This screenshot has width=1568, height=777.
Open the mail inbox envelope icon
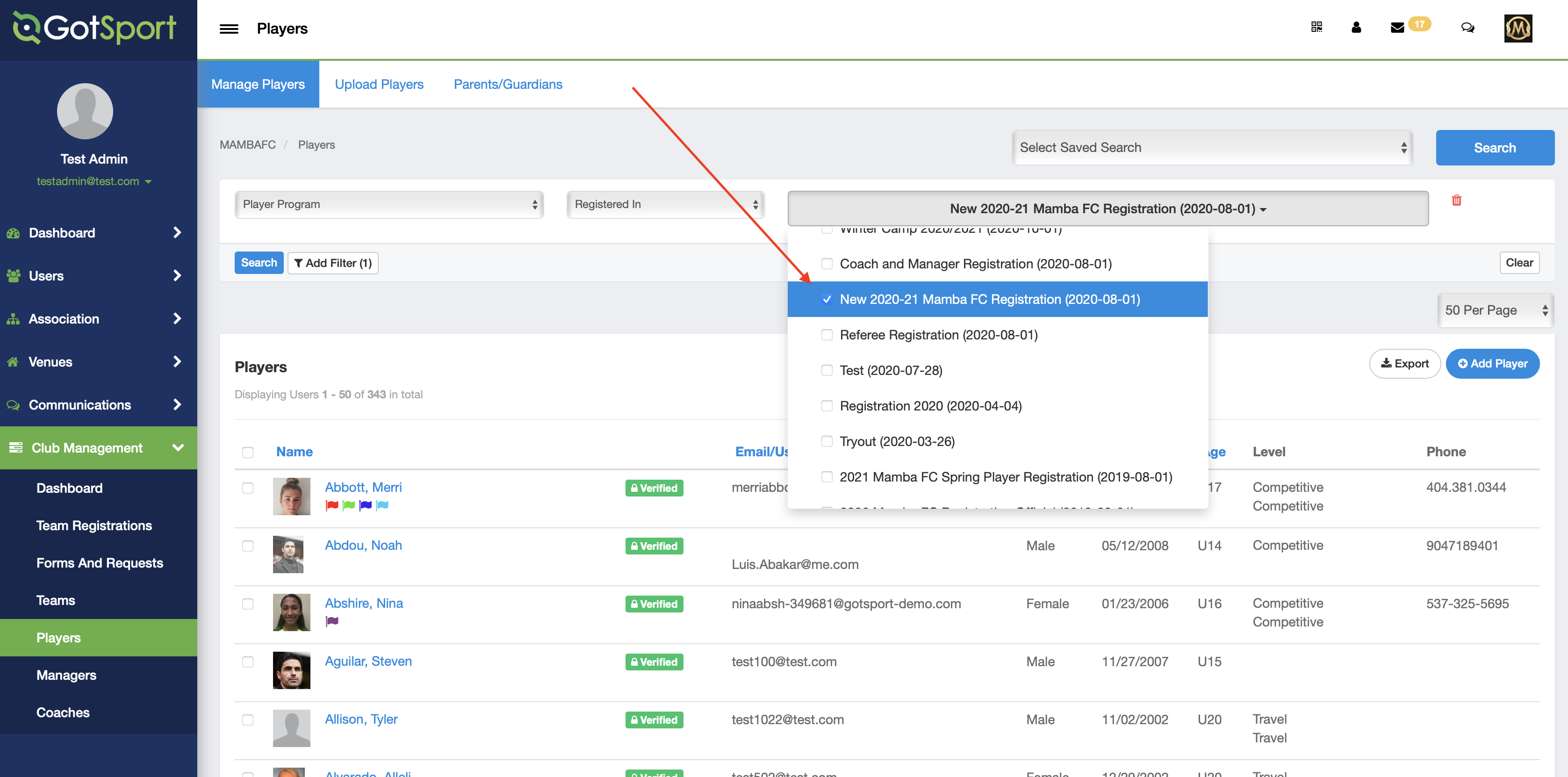tap(1397, 28)
